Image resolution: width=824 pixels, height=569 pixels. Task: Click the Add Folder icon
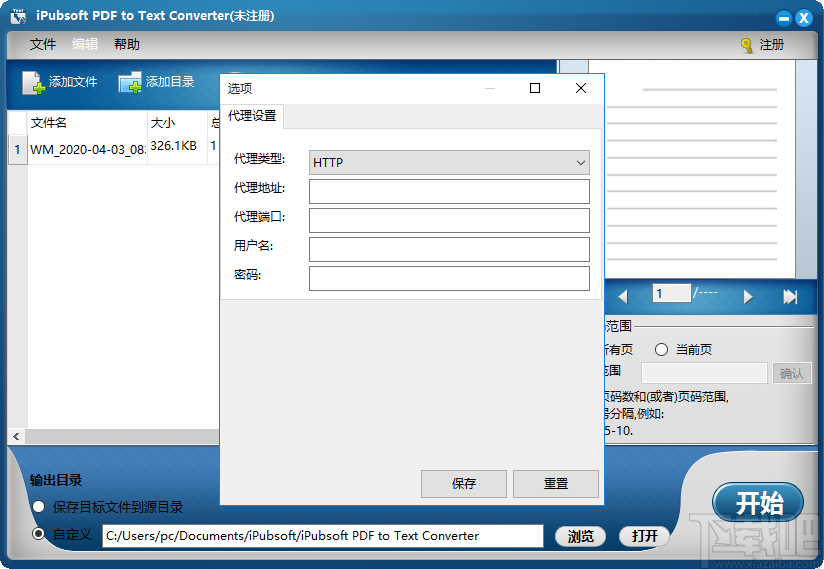(x=130, y=82)
